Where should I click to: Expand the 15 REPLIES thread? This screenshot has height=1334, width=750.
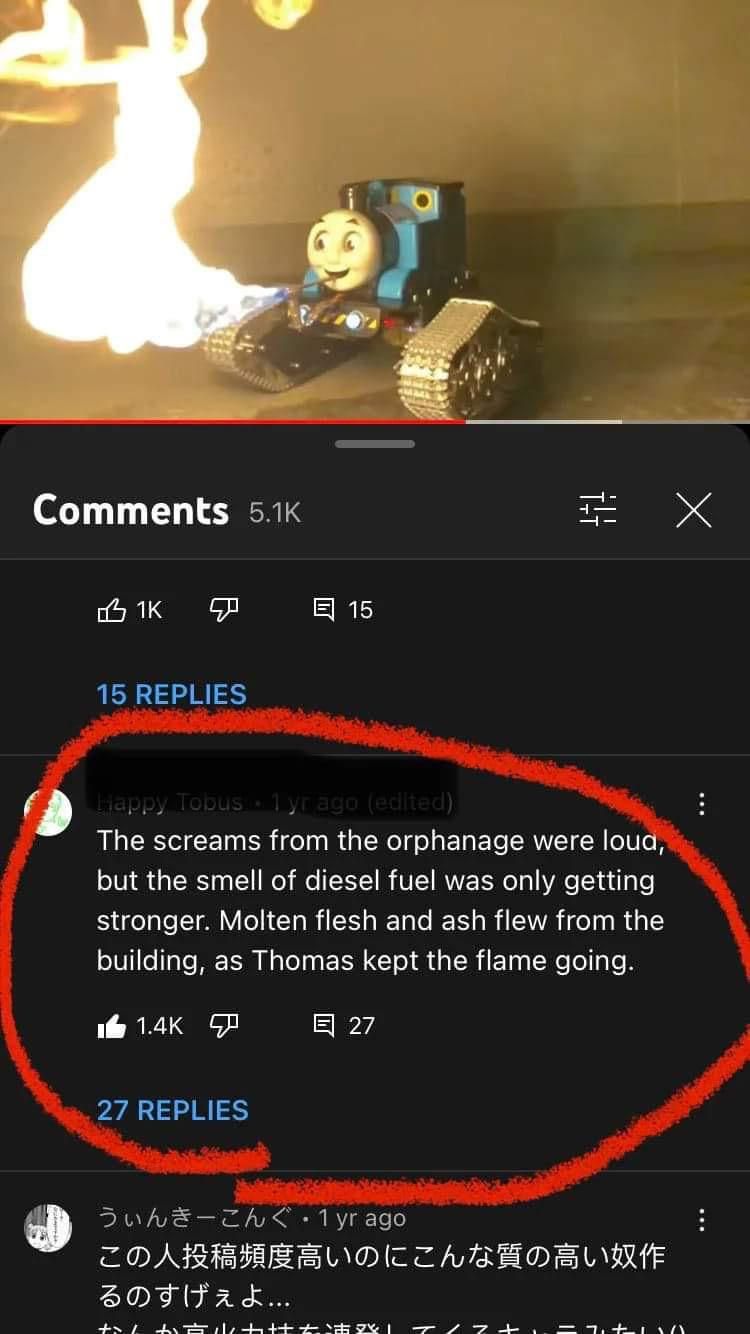[171, 694]
